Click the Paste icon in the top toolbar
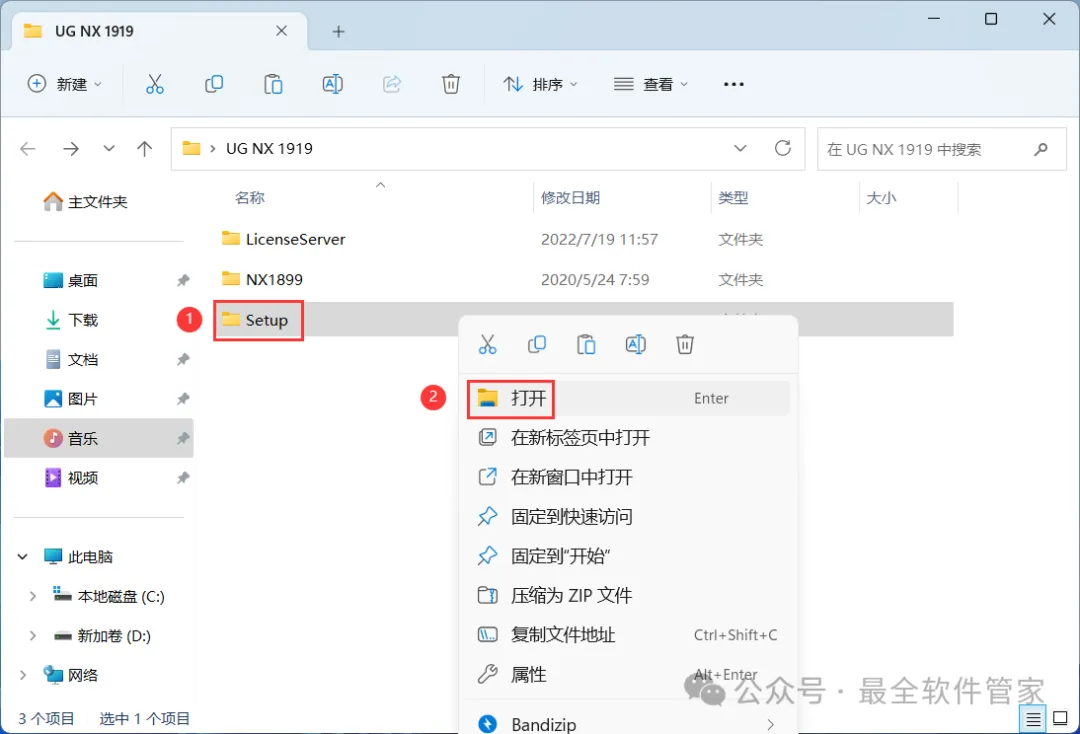 click(x=273, y=84)
